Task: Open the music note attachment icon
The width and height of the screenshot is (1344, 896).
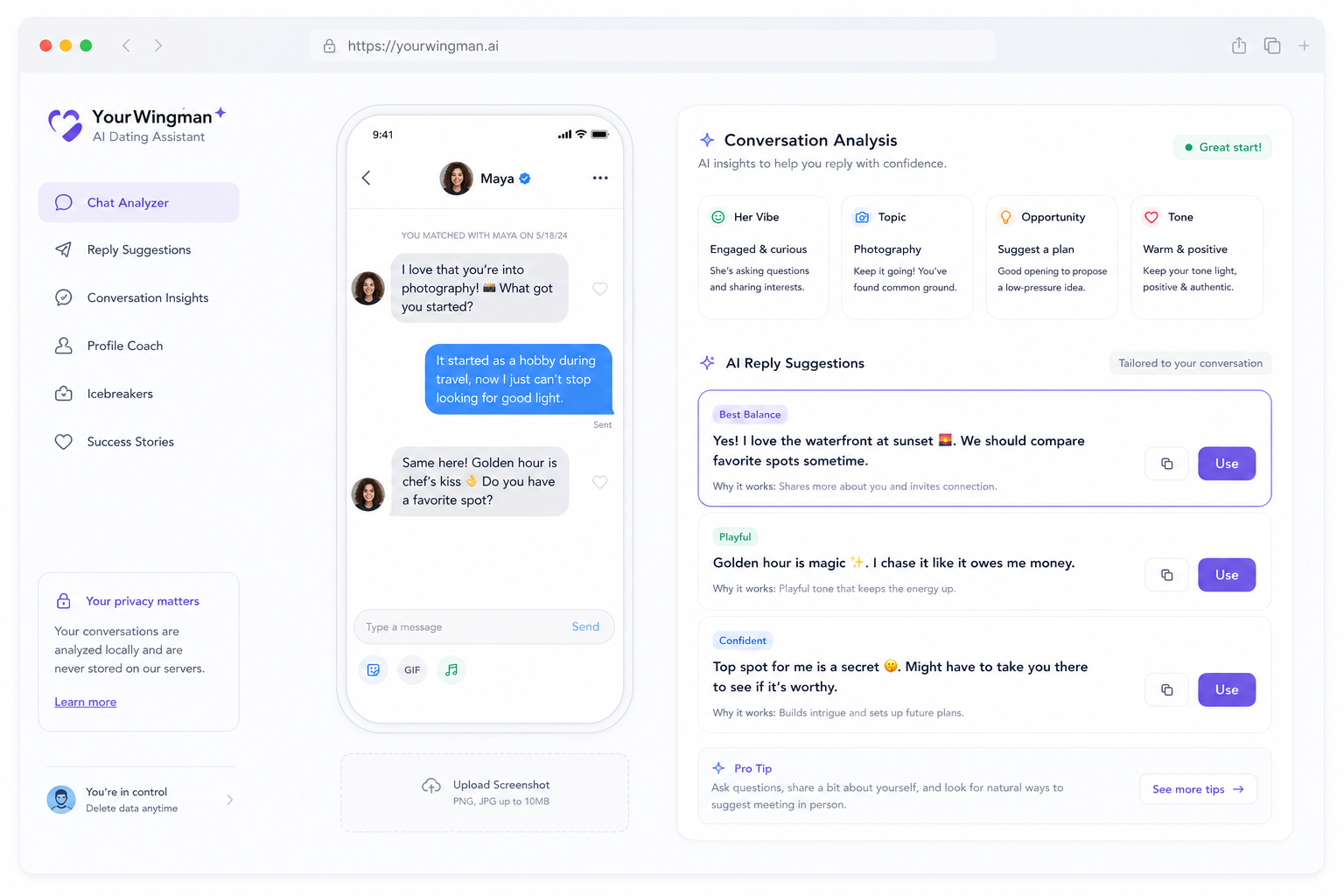Action: (451, 670)
